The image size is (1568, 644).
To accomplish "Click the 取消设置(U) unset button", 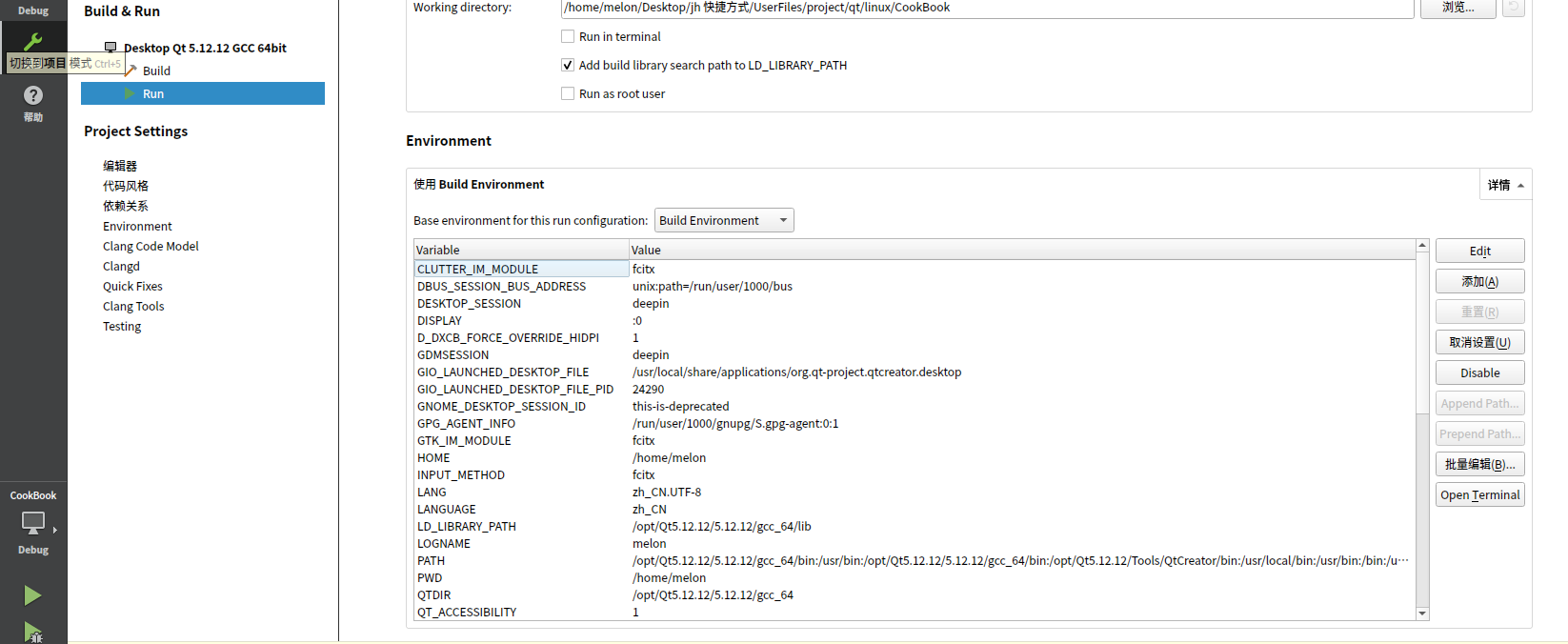I will tap(1479, 342).
